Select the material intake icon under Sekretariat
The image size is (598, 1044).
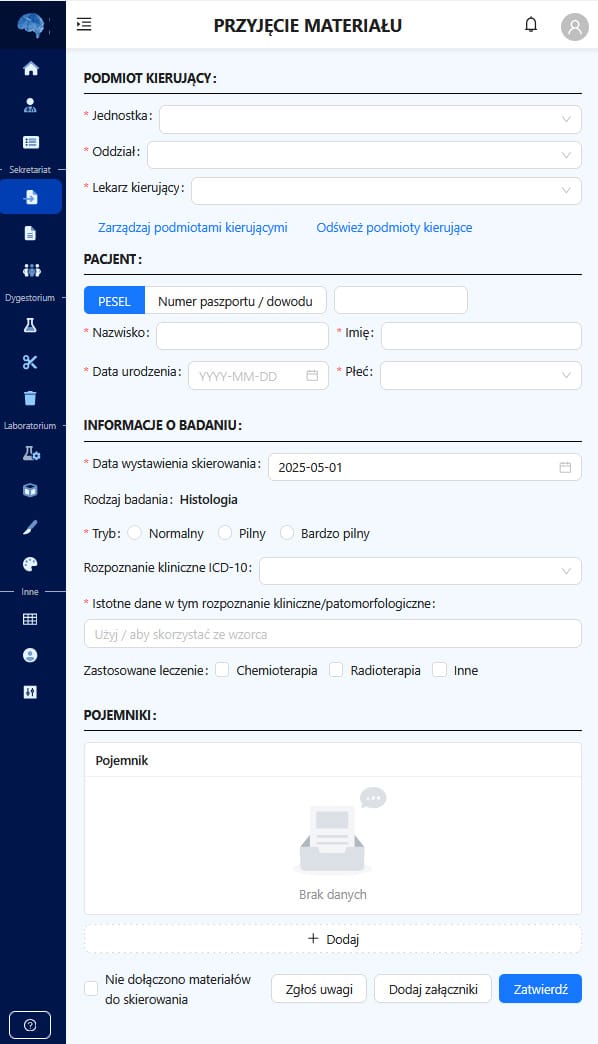pyautogui.click(x=31, y=197)
